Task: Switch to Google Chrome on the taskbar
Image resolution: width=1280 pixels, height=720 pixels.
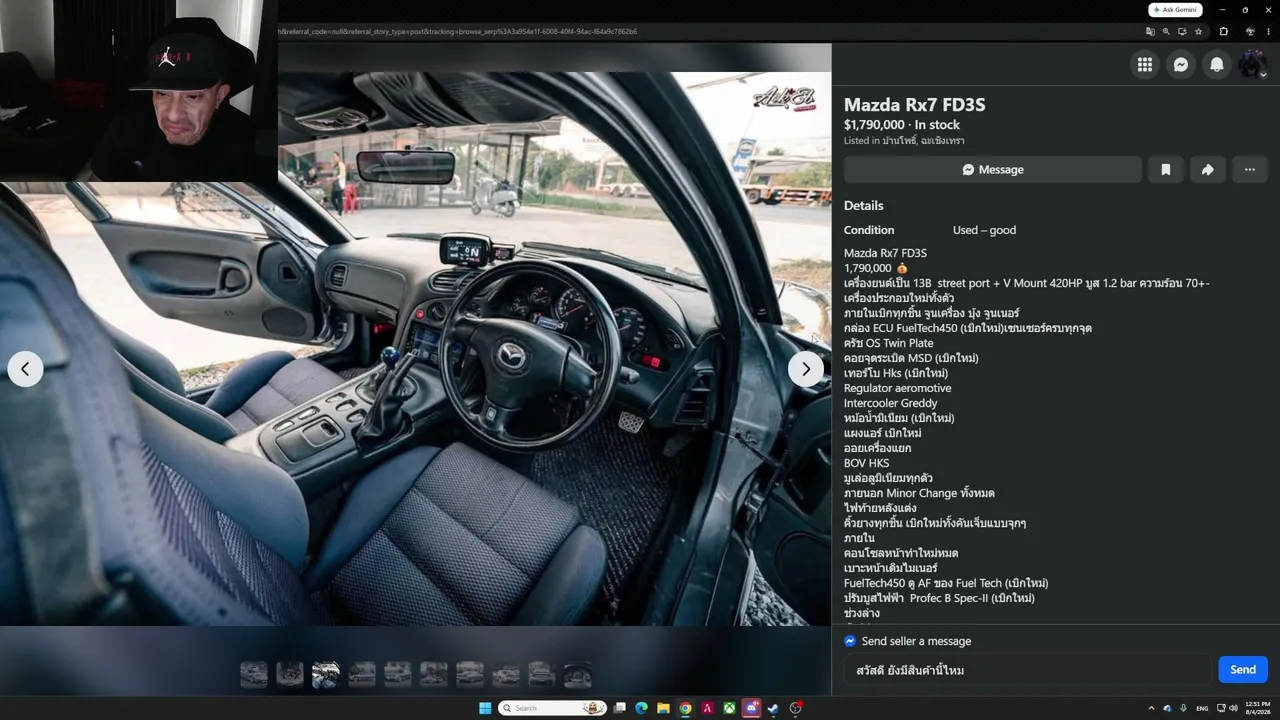Action: [x=685, y=708]
